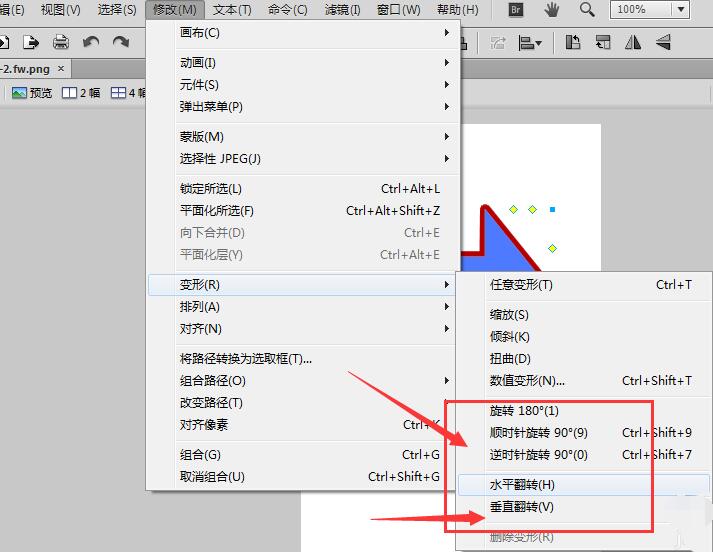
Task: Choose 旋转 180°(1)
Action: (584, 411)
